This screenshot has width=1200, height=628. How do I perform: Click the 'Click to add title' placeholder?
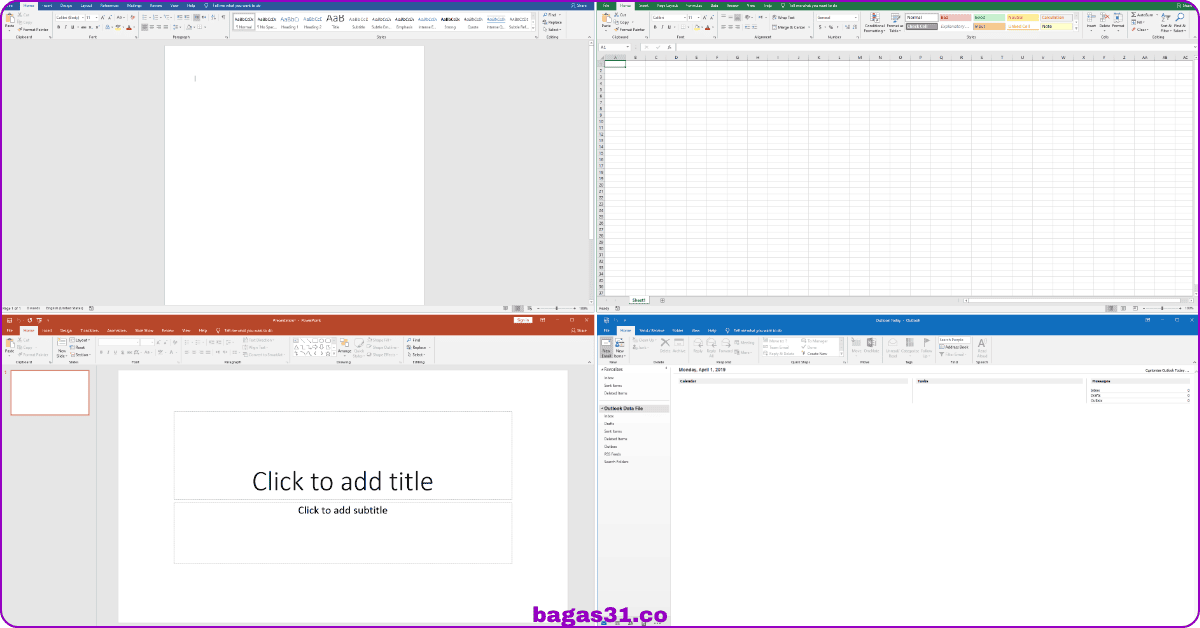[343, 455]
